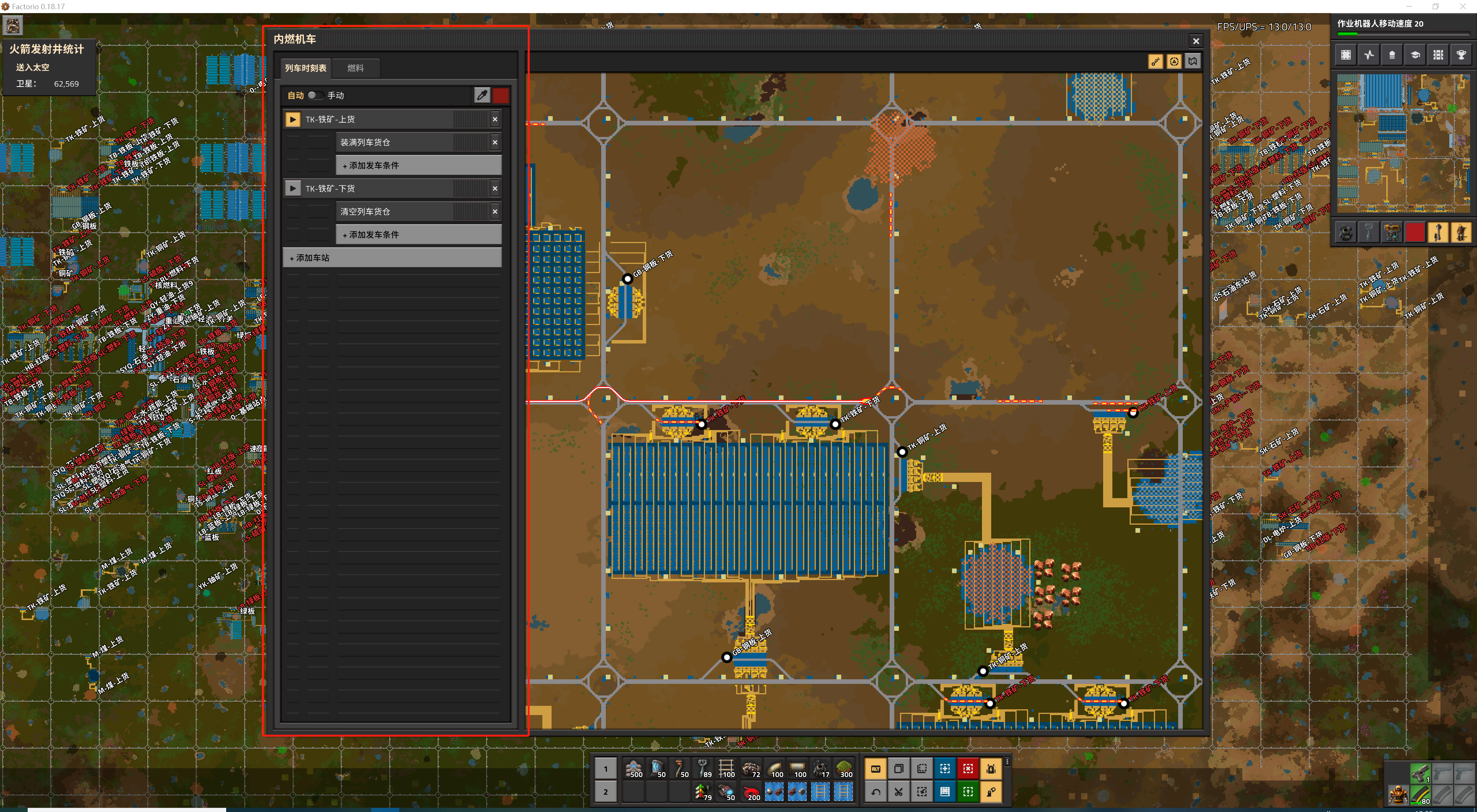Remove the TK-铁矿-下货 station entry
Image resolution: width=1477 pixels, height=812 pixels.
(495, 188)
